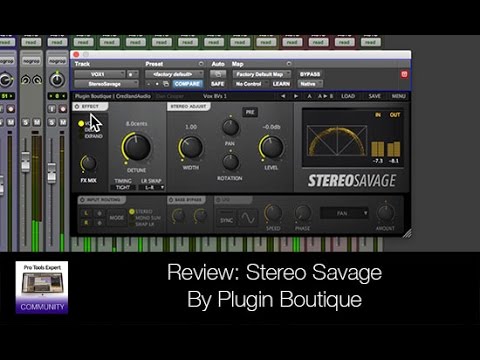The height and width of the screenshot is (360, 480).
Task: Click the waveform shape icon in the LFO section
Action: pyautogui.click(x=248, y=218)
